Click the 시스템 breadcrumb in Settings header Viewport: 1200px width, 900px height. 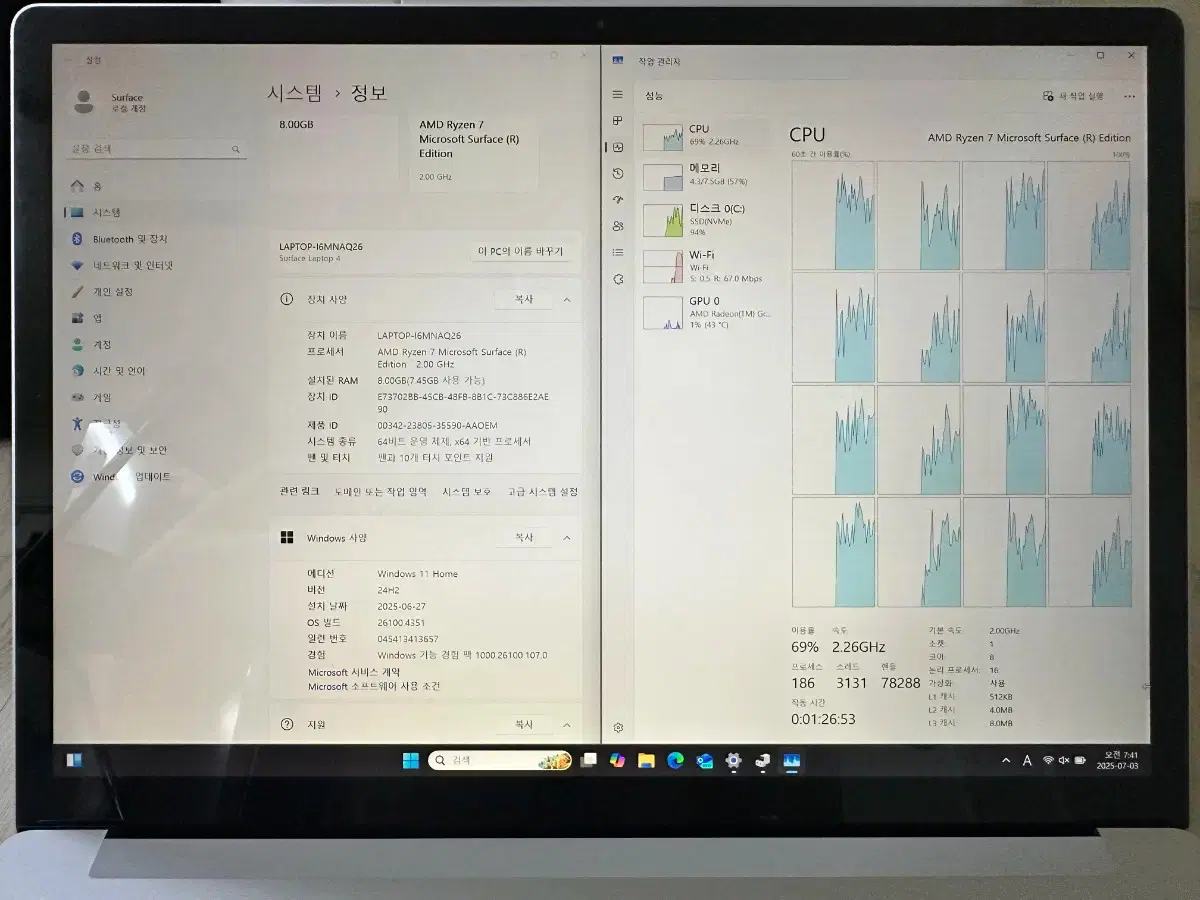(295, 93)
